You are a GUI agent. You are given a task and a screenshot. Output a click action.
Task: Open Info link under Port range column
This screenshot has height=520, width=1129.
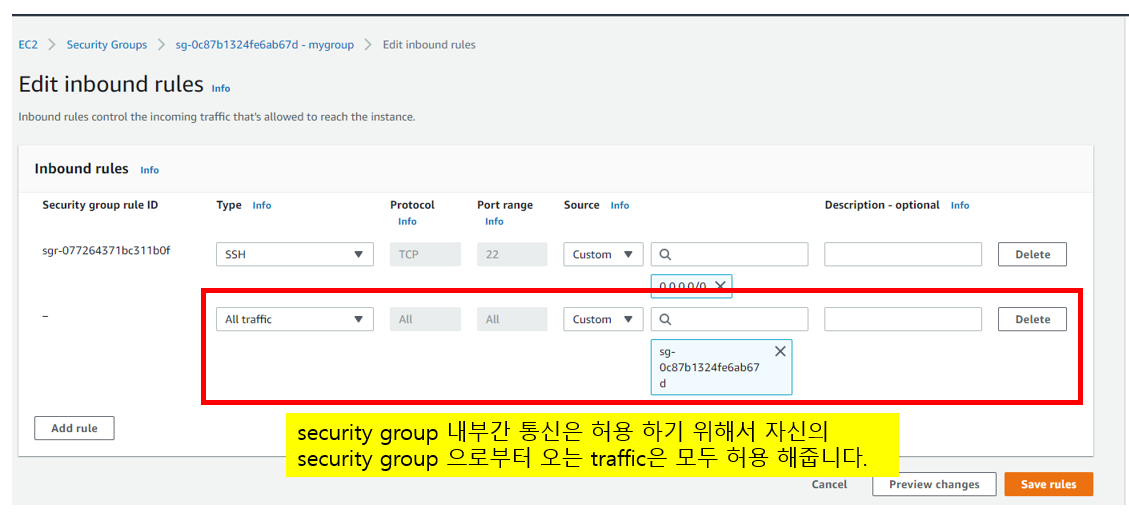coord(495,221)
